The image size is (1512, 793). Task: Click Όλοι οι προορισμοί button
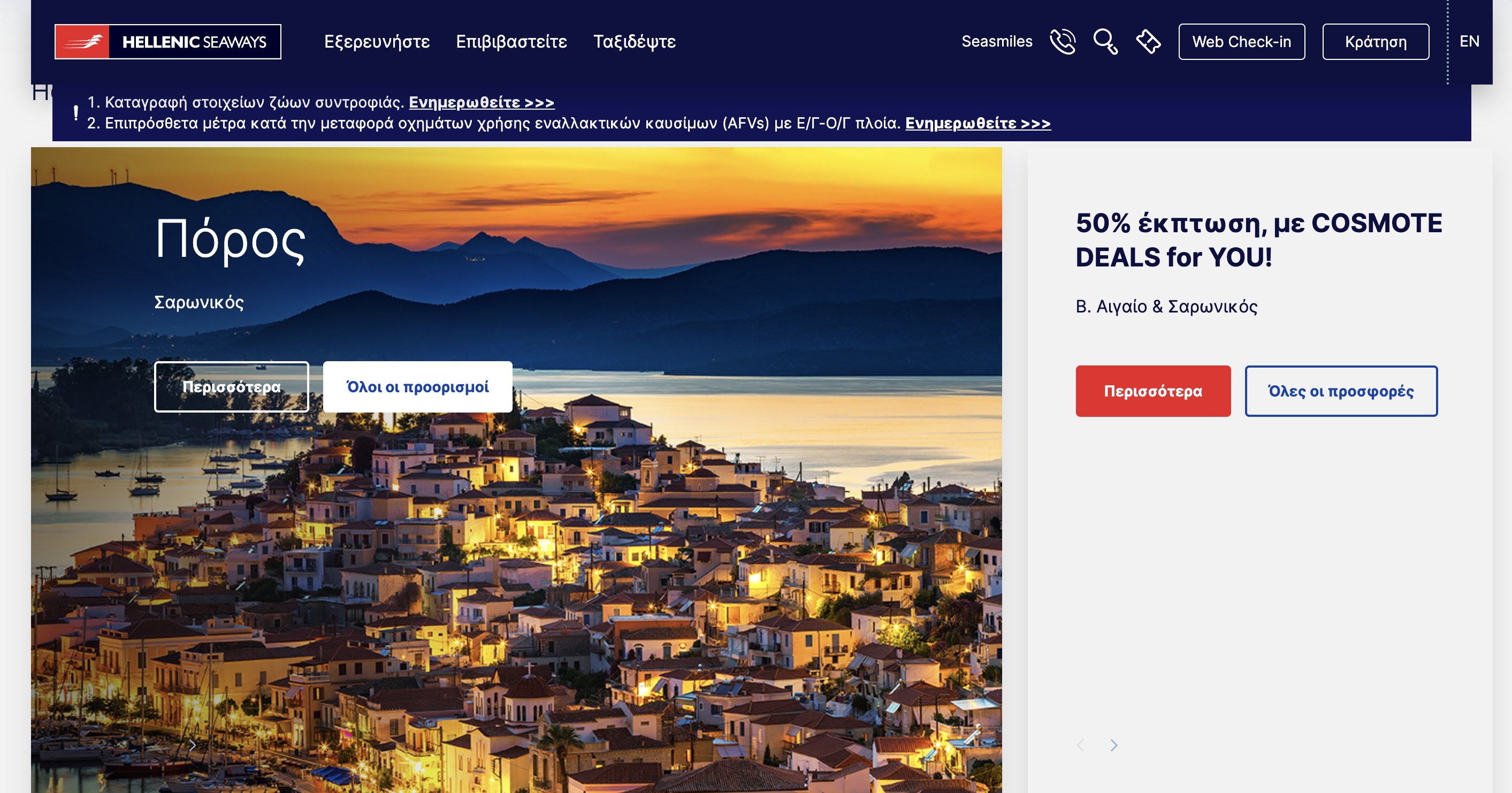pos(417,387)
